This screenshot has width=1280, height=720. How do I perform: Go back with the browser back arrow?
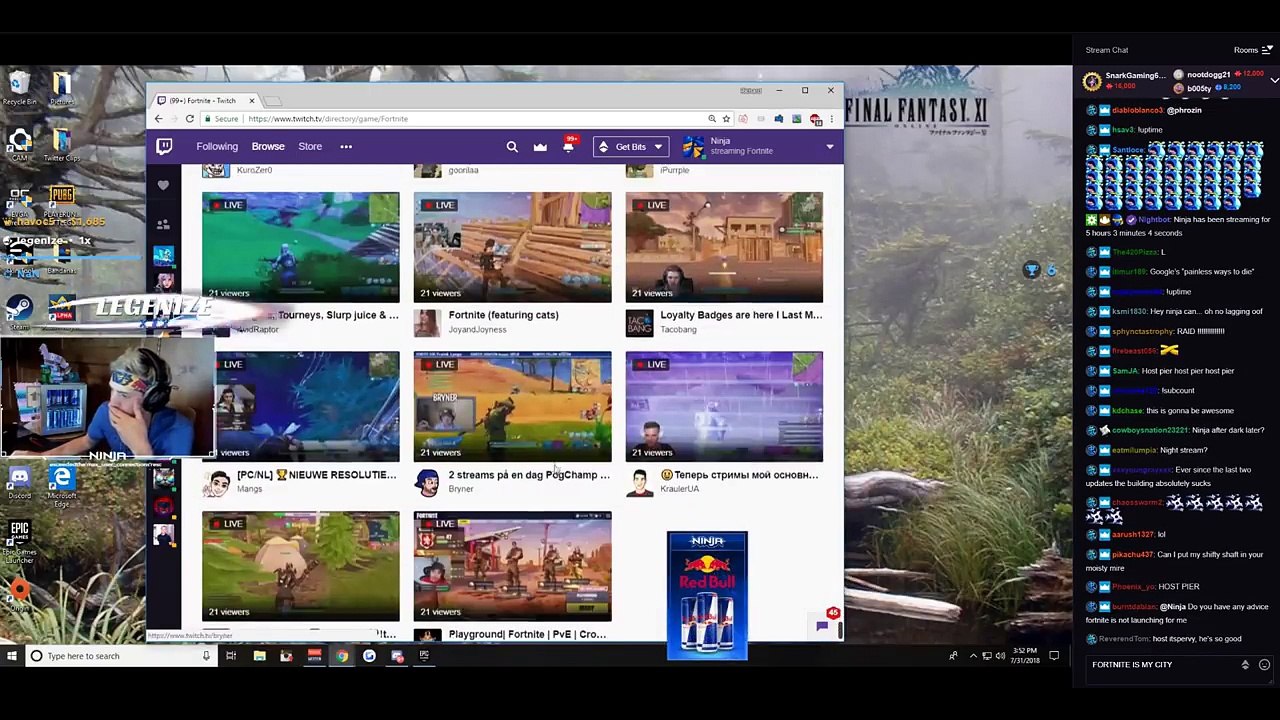pos(158,119)
